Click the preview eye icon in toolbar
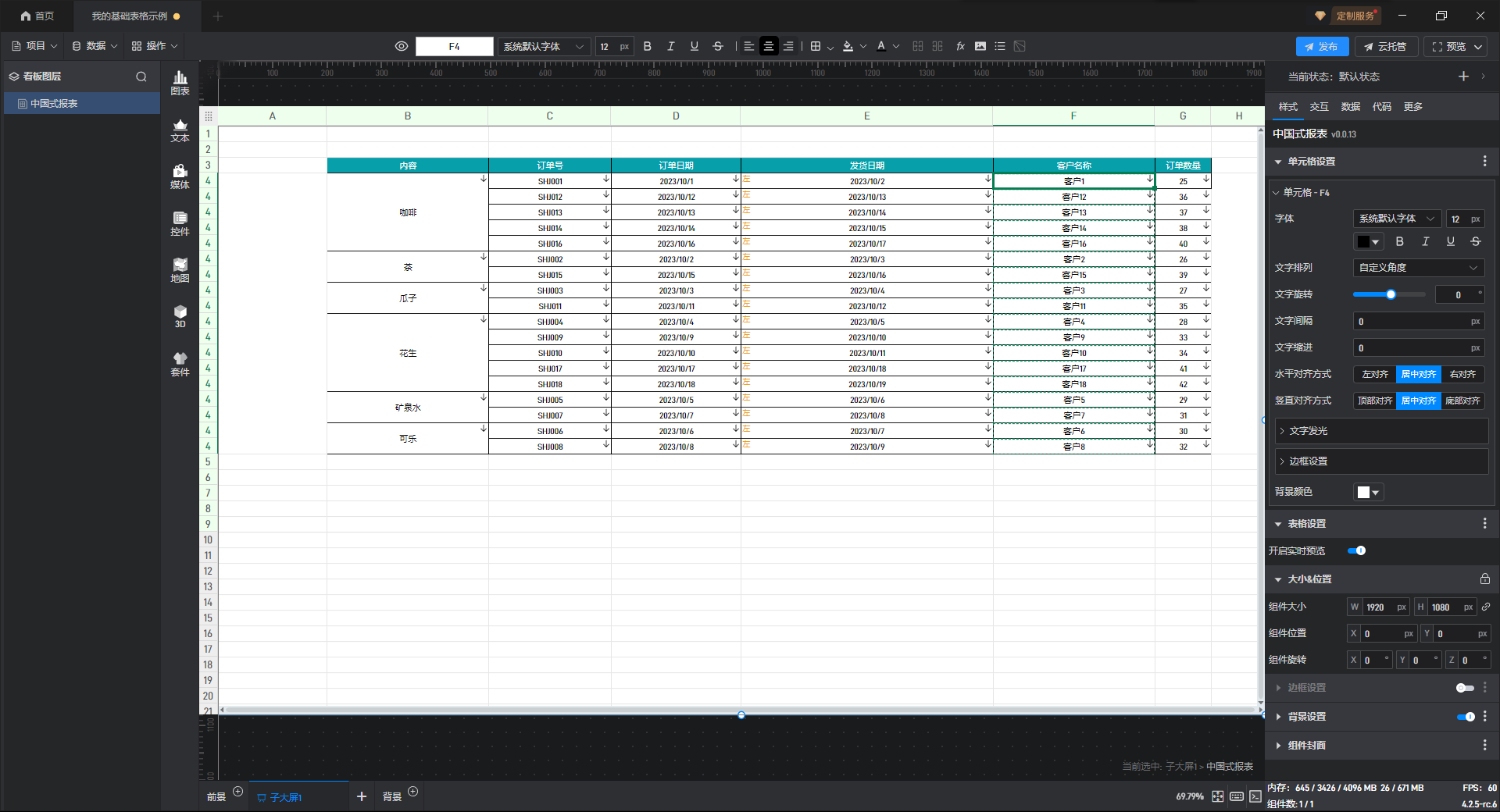1500x812 pixels. point(402,46)
